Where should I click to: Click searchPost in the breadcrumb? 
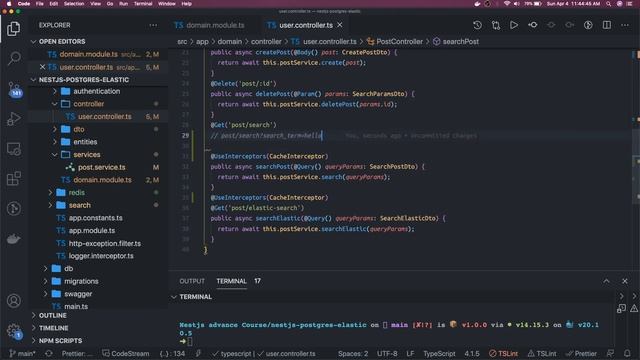[x=460, y=42]
